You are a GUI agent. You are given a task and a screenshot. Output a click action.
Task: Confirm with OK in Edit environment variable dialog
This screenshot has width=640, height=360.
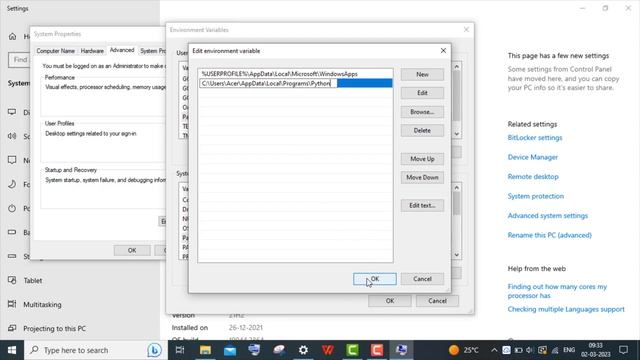click(x=375, y=279)
